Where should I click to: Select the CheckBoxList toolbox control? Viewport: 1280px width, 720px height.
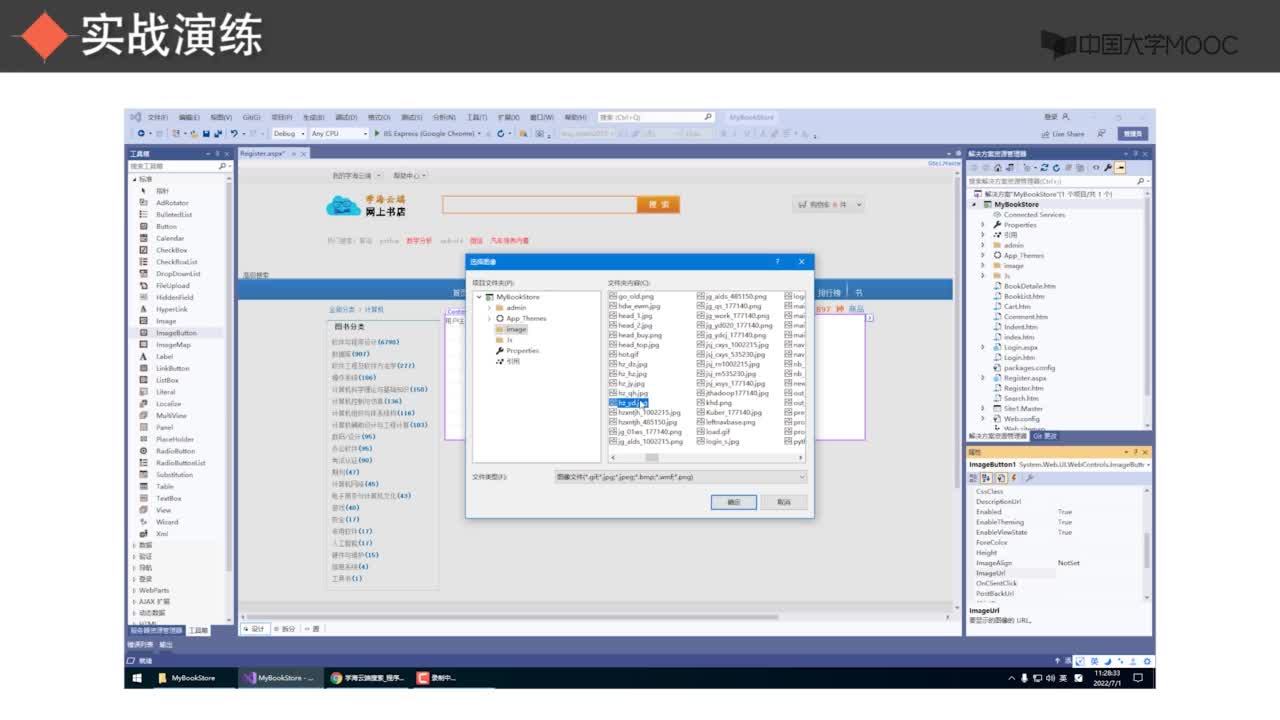coord(177,262)
